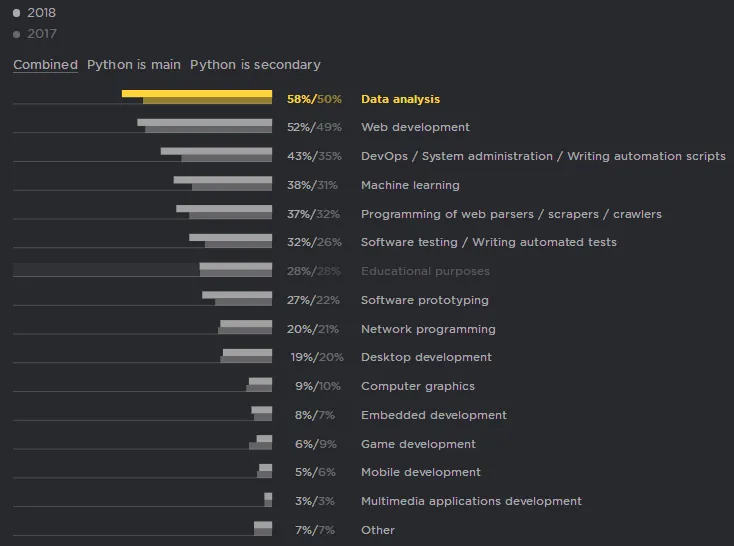The height and width of the screenshot is (546, 734).
Task: Click the 2018 legend dot
Action: (17, 14)
